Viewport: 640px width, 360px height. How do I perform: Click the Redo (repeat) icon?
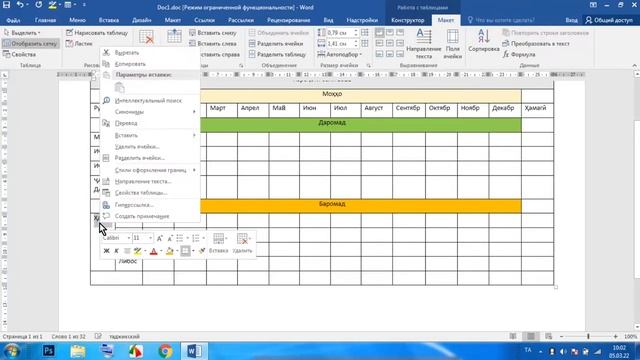tap(38, 5)
